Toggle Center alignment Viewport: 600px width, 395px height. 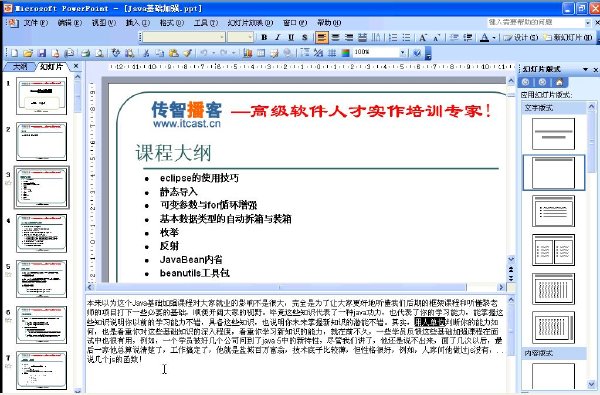(336, 37)
